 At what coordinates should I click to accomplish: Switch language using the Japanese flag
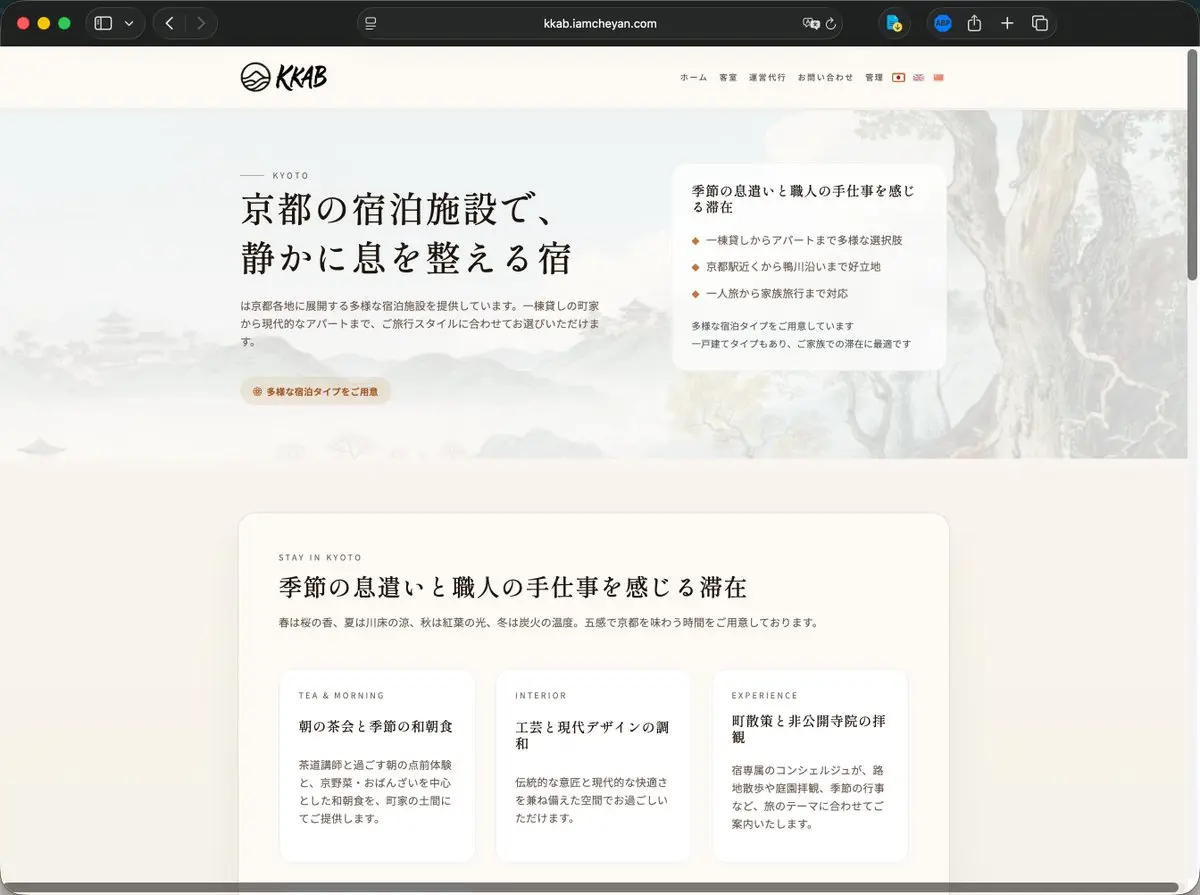899,77
